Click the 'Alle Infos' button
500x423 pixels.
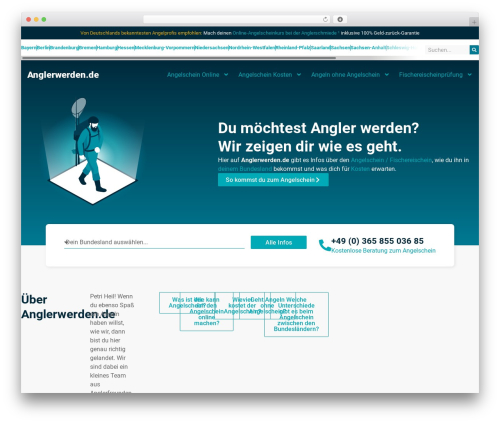pyautogui.click(x=279, y=242)
